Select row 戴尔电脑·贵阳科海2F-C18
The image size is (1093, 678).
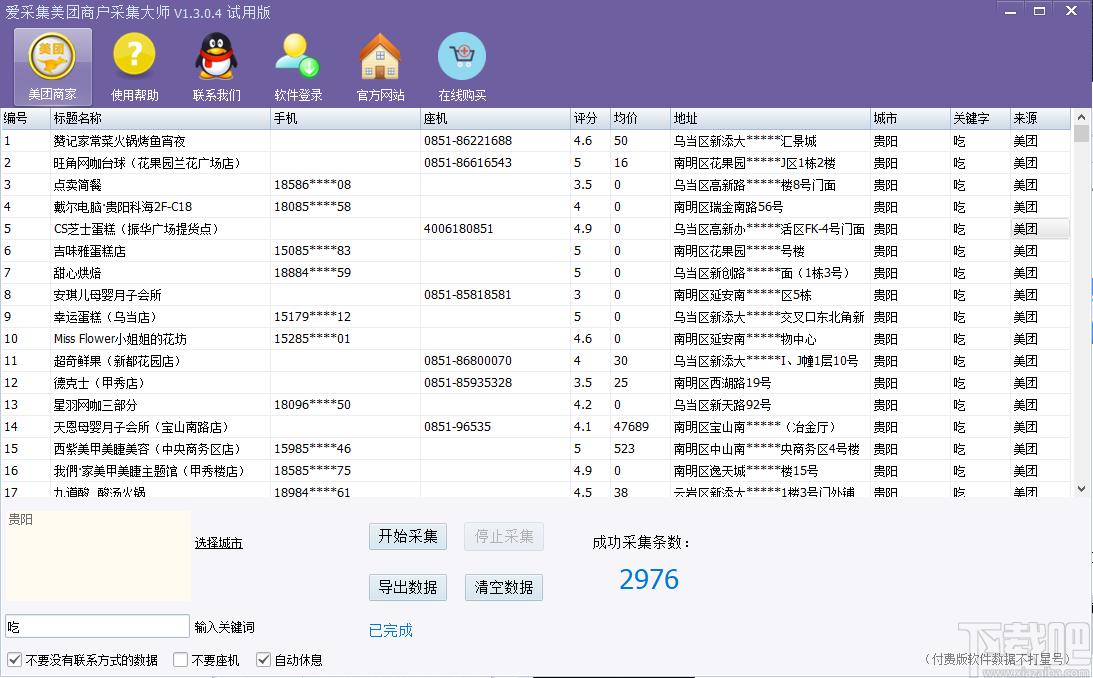535,207
